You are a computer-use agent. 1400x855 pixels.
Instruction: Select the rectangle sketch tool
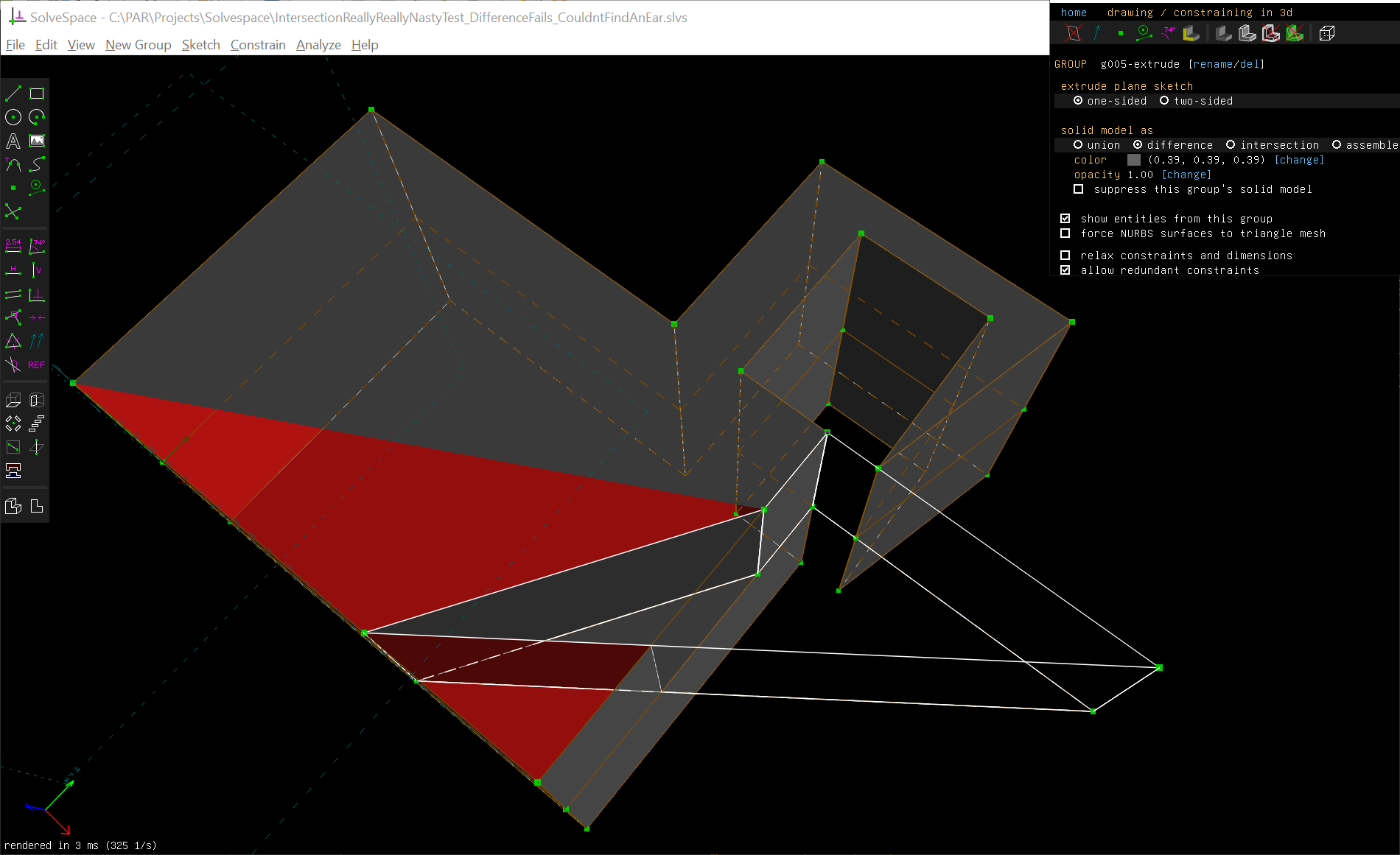37,94
